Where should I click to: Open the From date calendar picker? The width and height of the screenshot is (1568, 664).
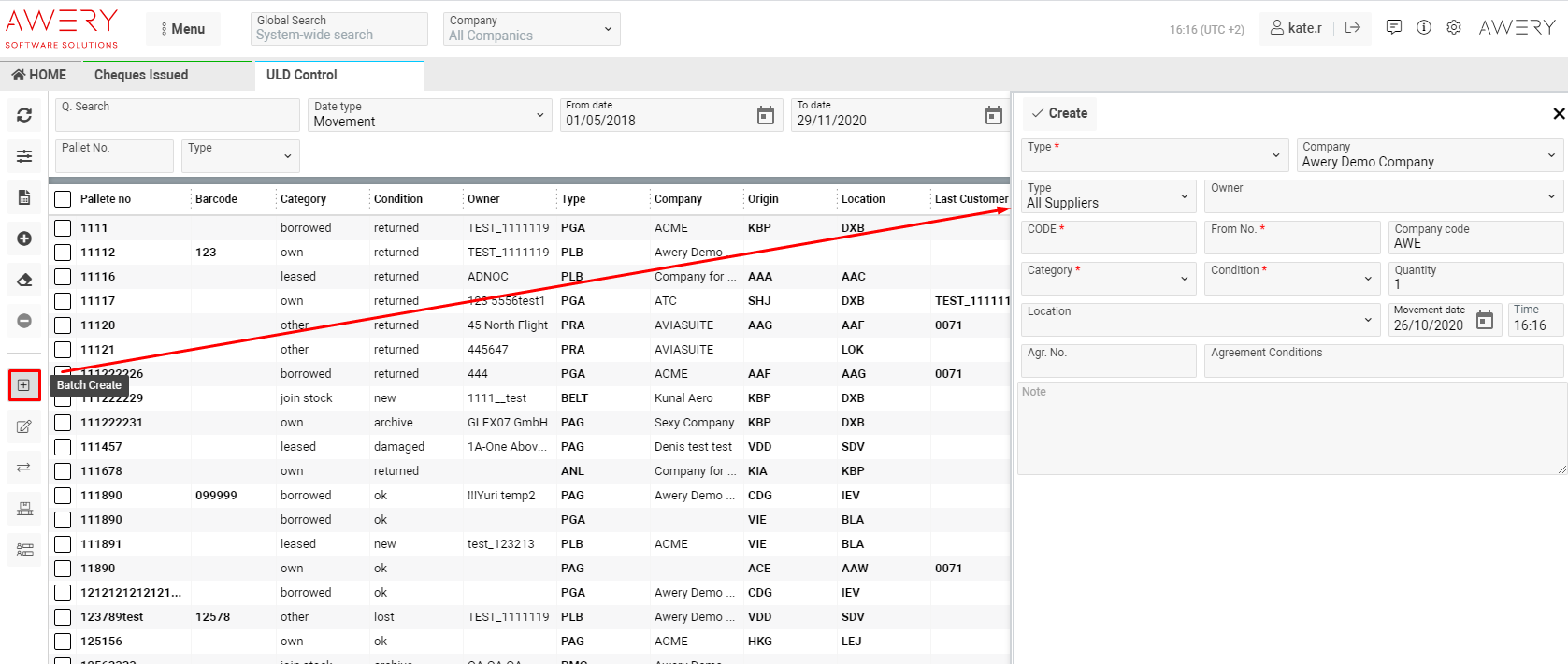click(765, 115)
